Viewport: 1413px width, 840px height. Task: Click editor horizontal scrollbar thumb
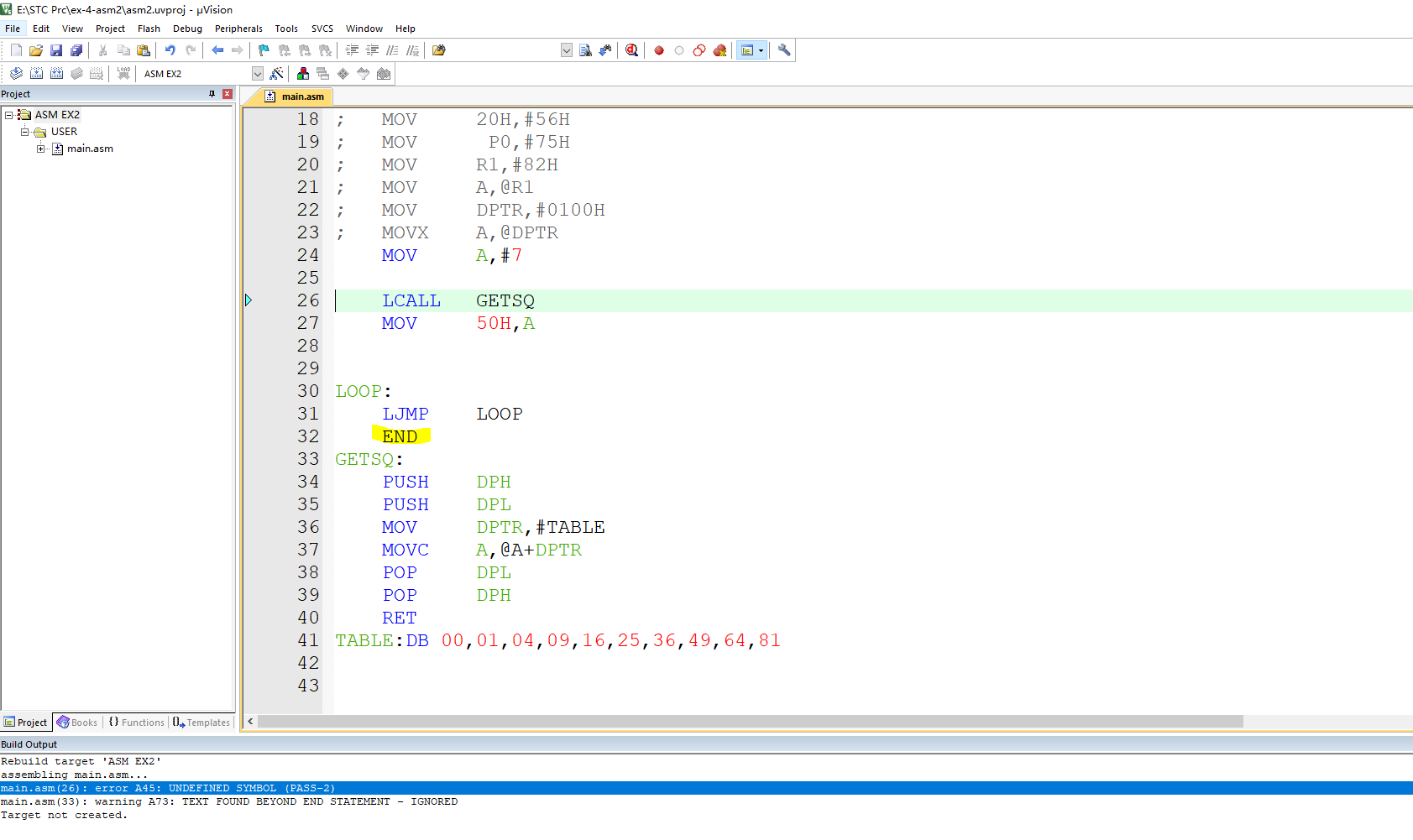point(751,722)
